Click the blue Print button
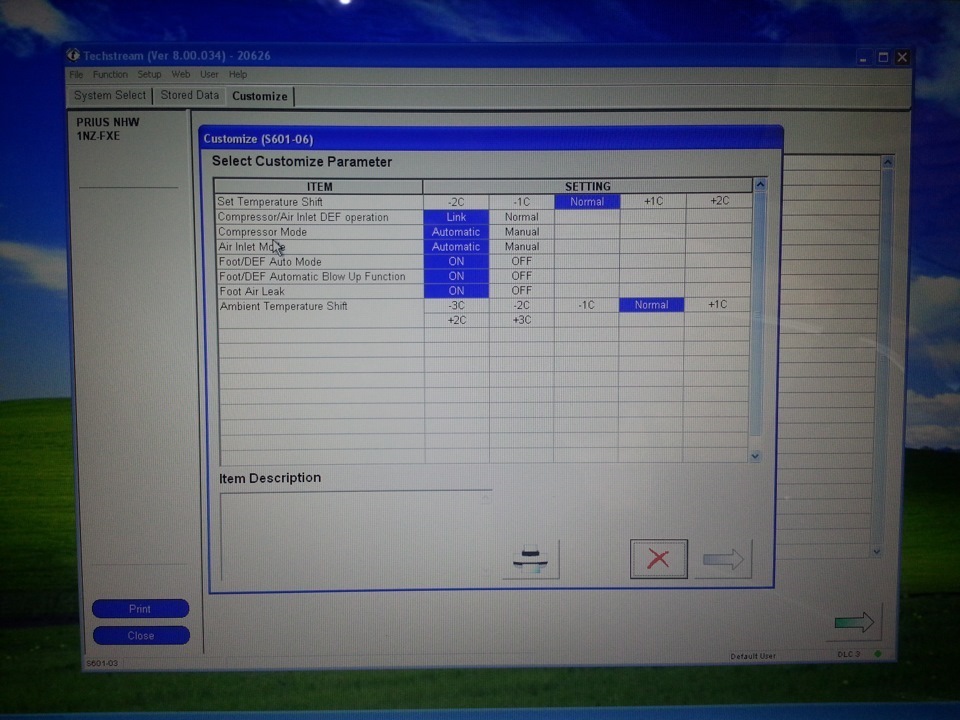The width and height of the screenshot is (960, 720). [x=140, y=609]
